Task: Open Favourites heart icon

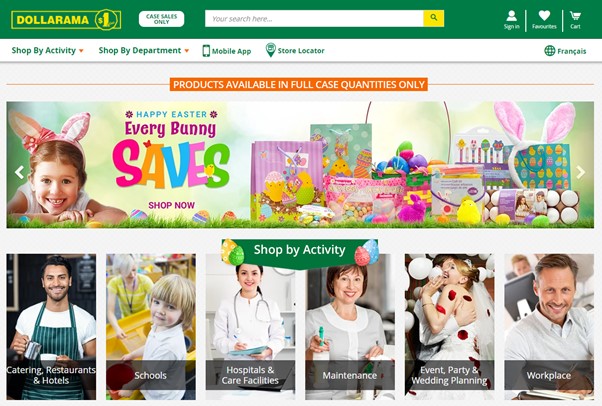Action: [544, 16]
